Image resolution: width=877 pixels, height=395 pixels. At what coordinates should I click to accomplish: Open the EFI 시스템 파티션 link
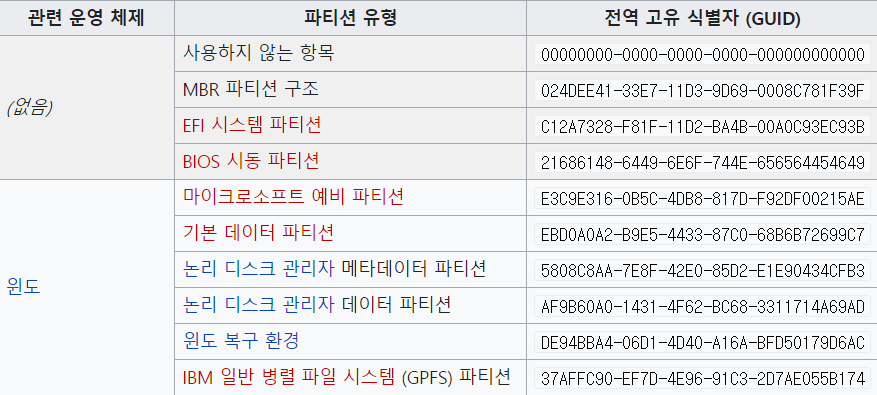click(x=252, y=125)
